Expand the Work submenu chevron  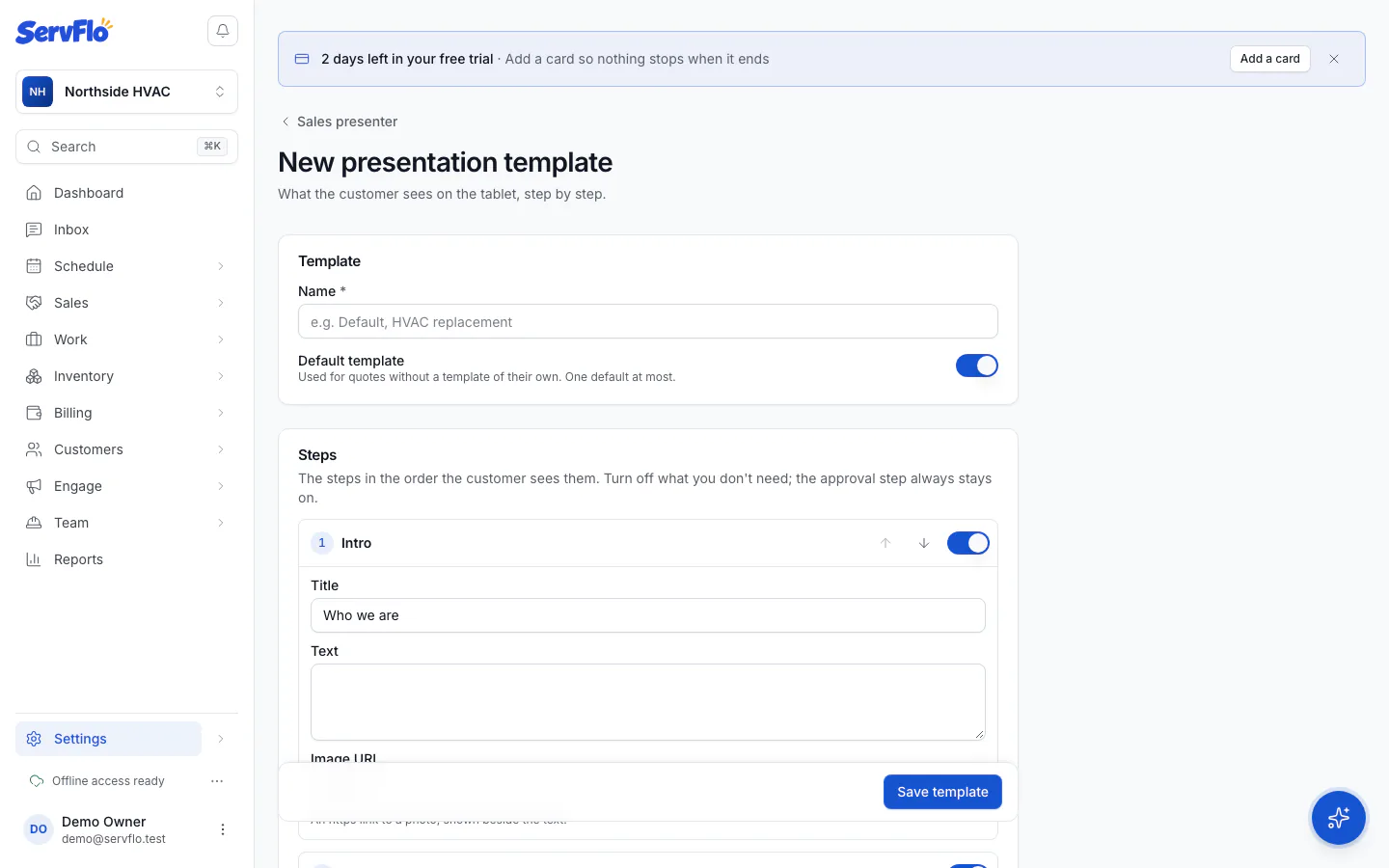tap(221, 339)
